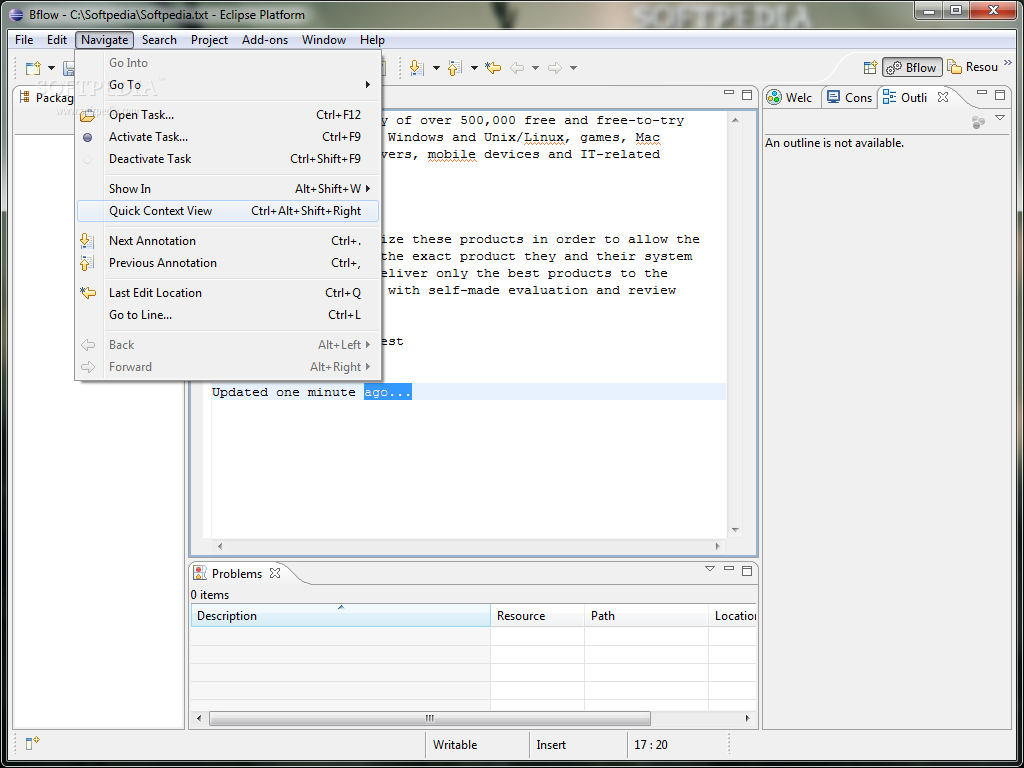Image resolution: width=1024 pixels, height=768 pixels.
Task: Maximize the Outline view panel
Action: click(x=1000, y=95)
